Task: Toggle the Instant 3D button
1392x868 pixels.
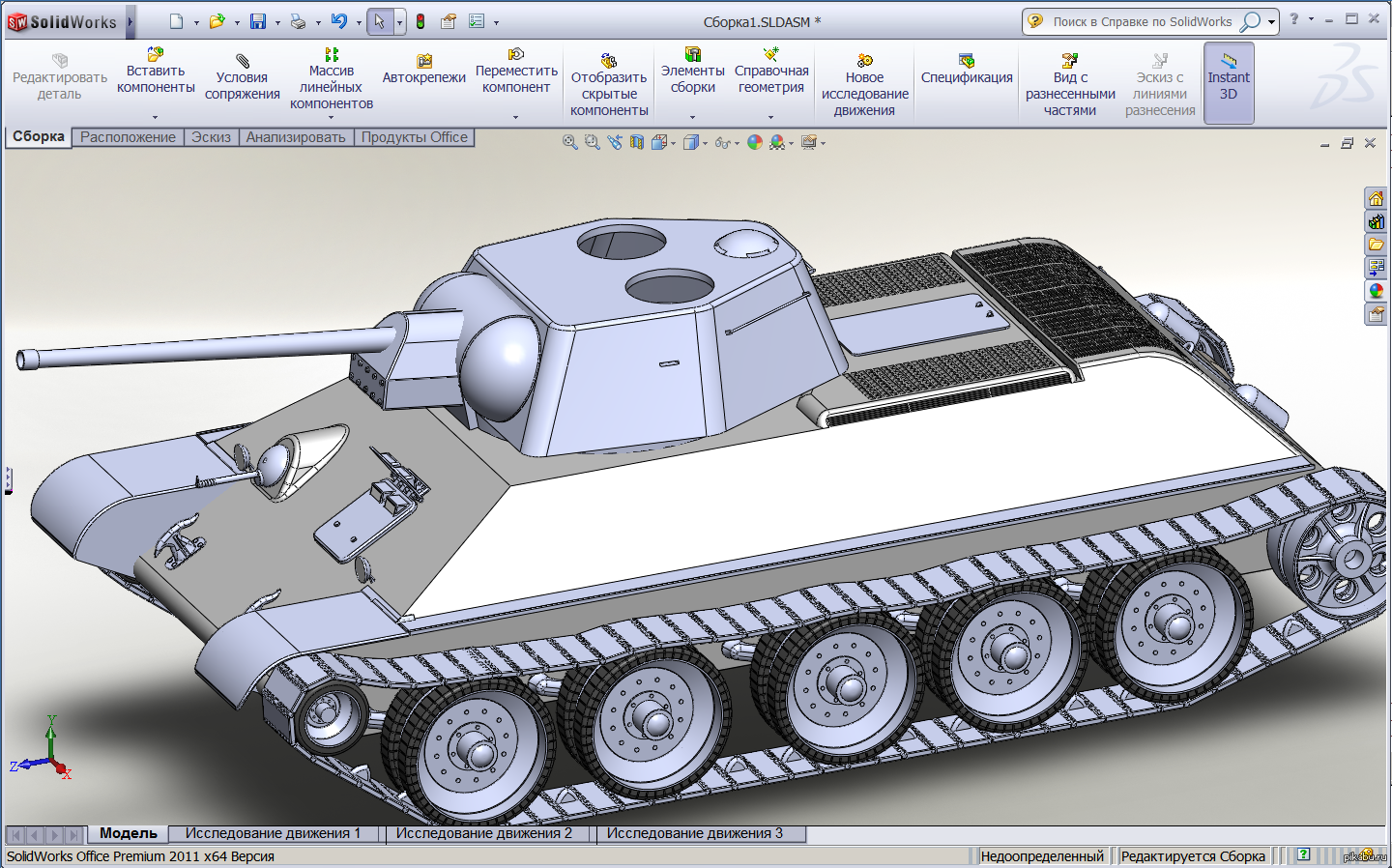Action: pos(1229,83)
